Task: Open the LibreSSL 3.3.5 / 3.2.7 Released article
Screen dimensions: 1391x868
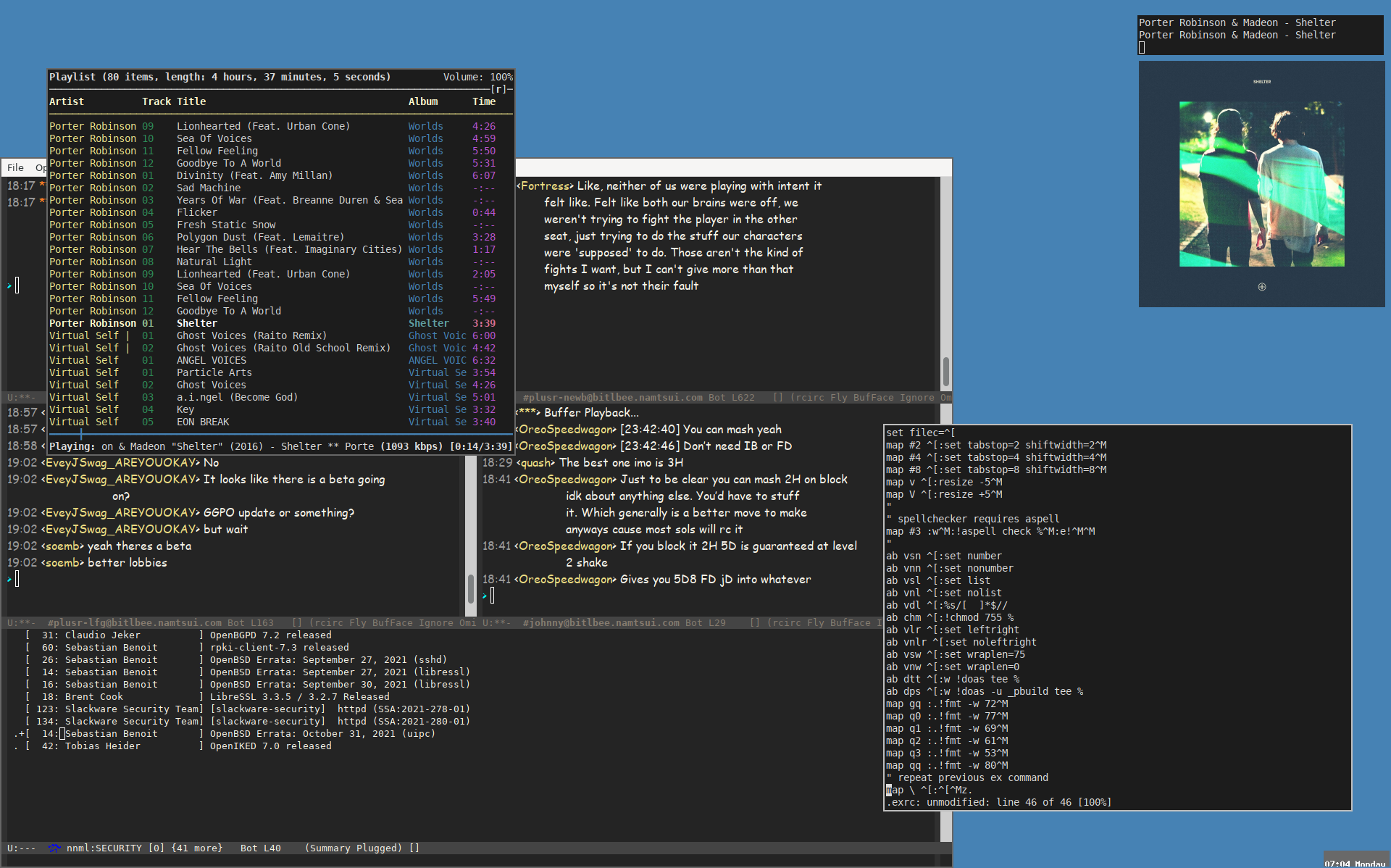Action: point(299,697)
